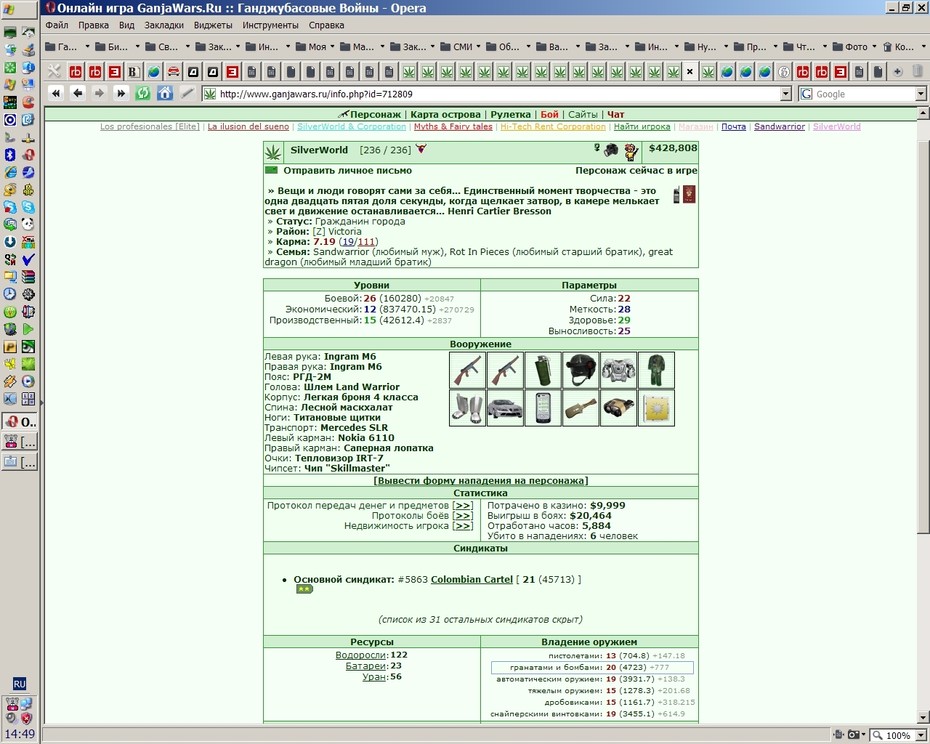
Task: Switch to the tab with B icon
Action: pos(134,72)
